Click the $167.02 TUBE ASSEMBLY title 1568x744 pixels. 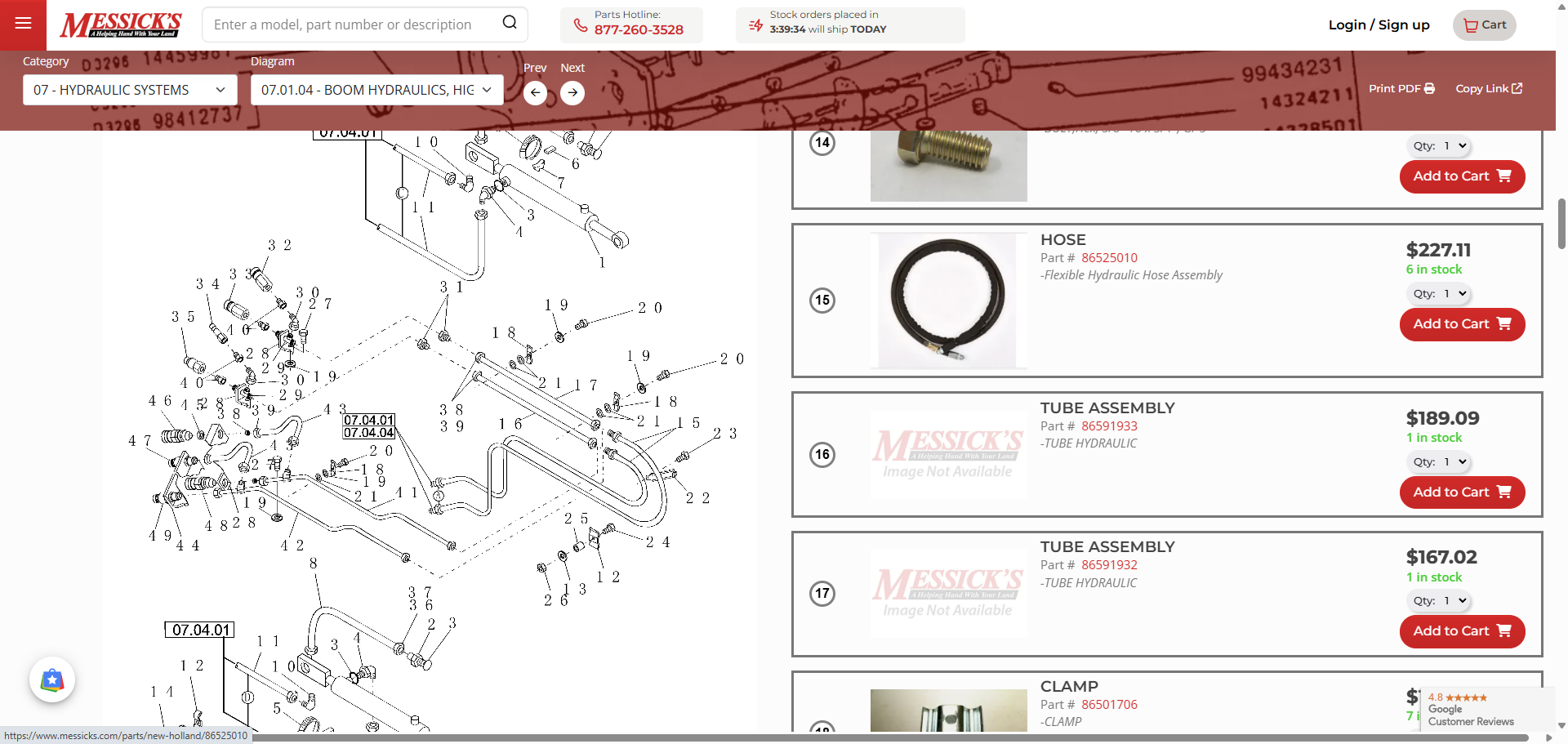click(x=1107, y=547)
